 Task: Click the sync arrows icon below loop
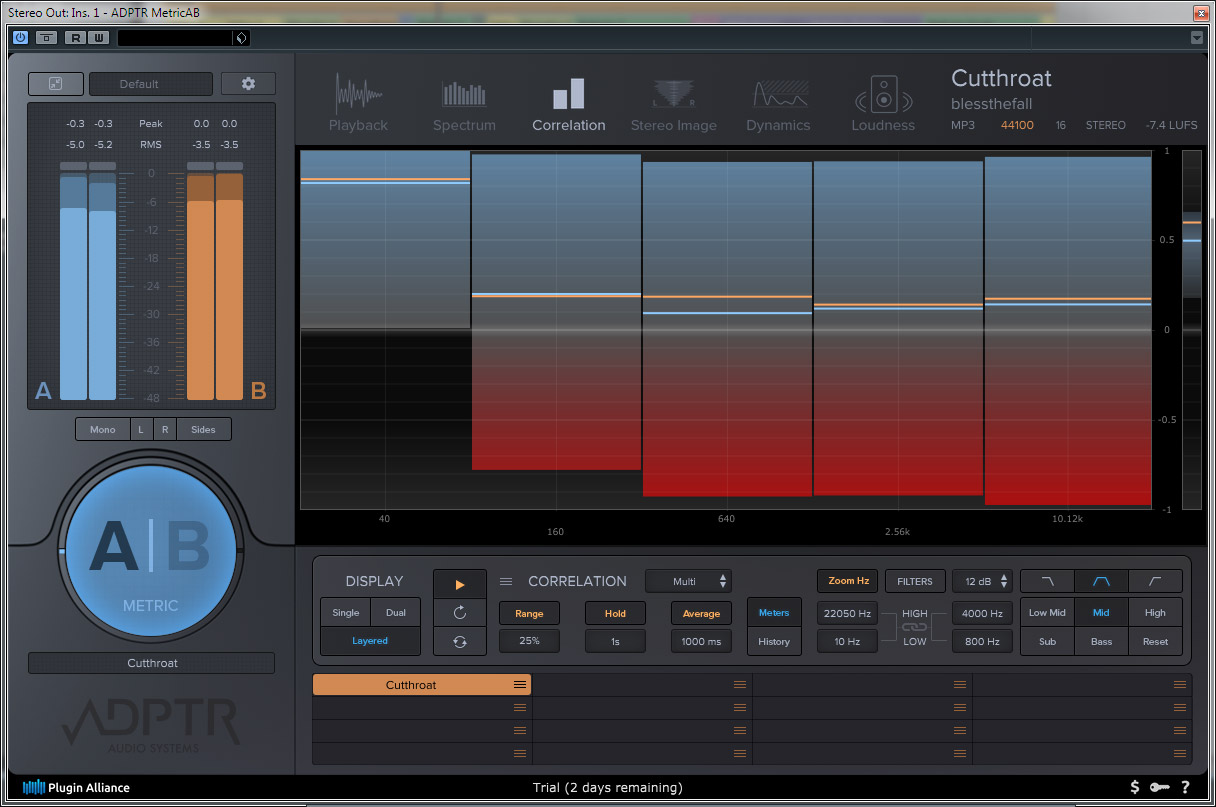point(460,642)
